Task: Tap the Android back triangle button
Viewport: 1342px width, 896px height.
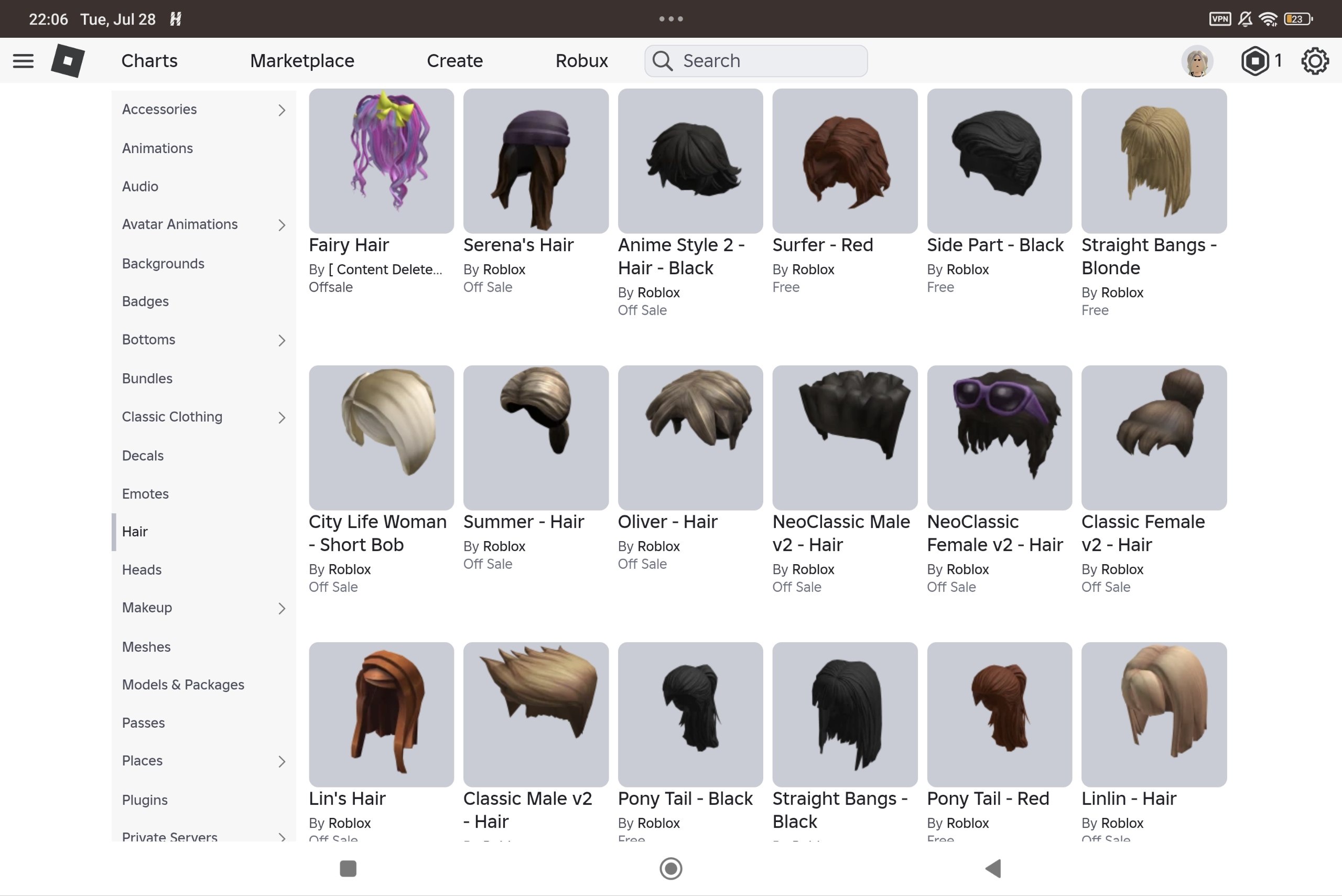Action: tap(993, 868)
